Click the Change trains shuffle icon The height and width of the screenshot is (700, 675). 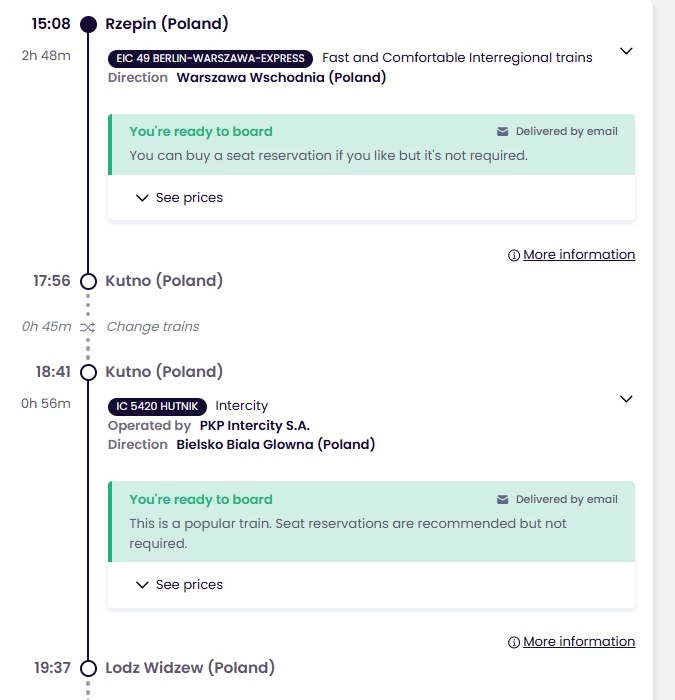88,327
